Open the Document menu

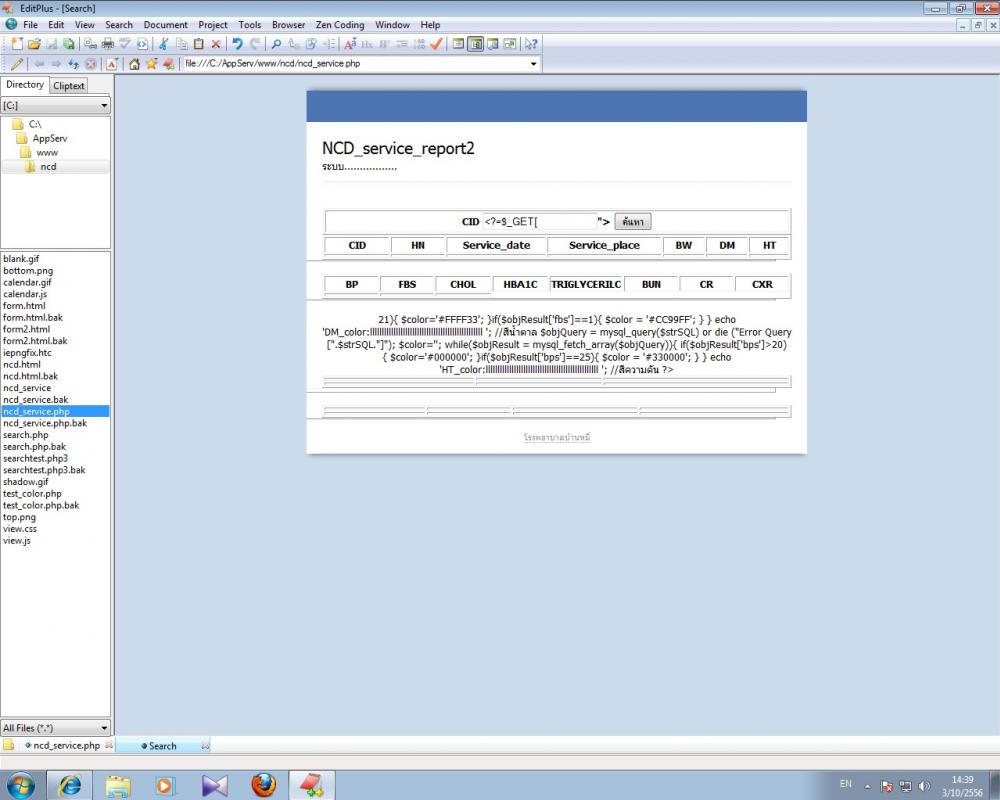(x=165, y=25)
